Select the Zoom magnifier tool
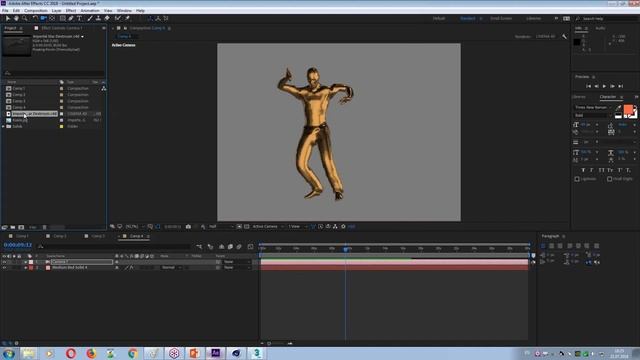 coord(25,18)
